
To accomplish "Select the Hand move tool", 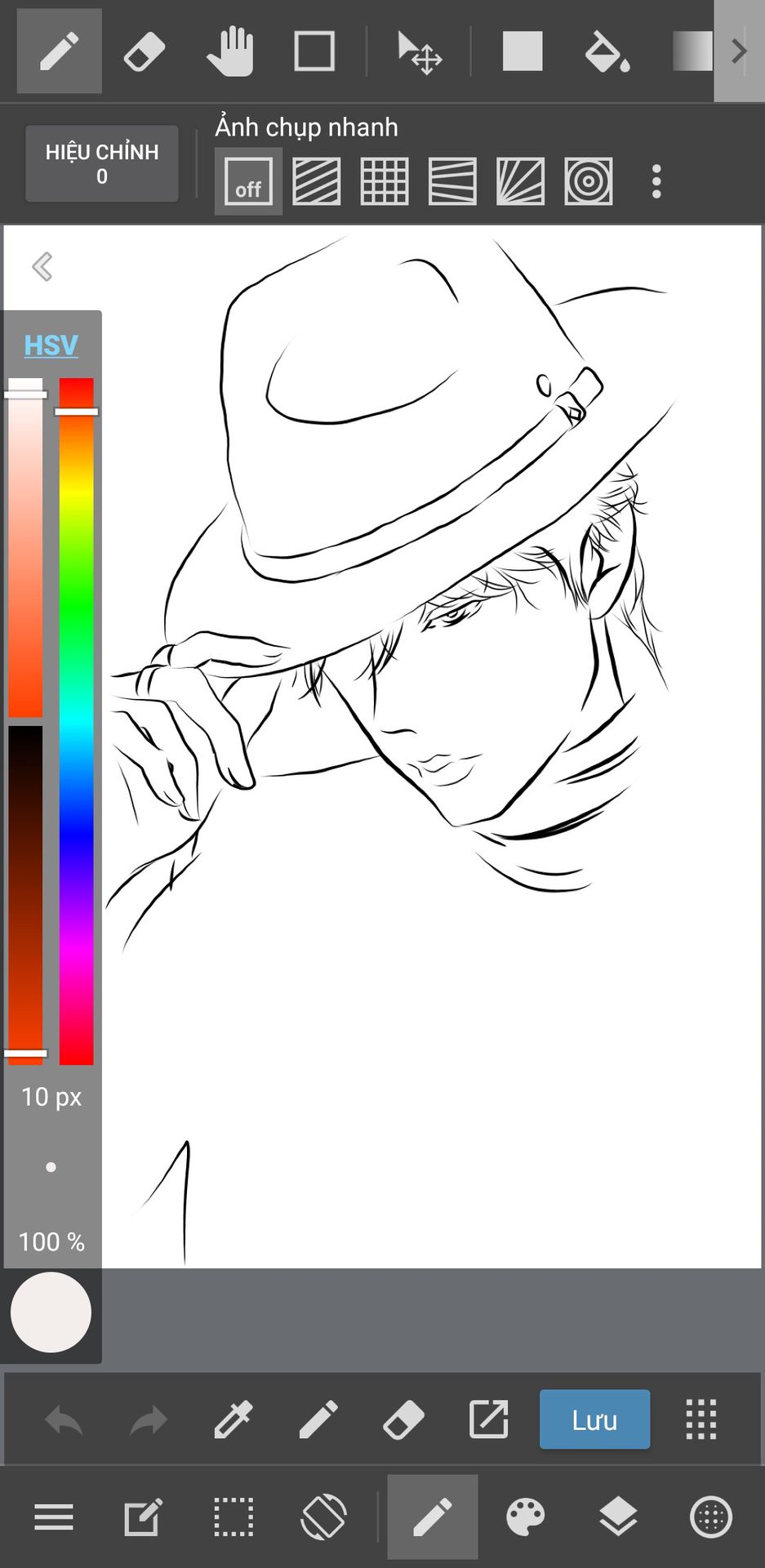I will tap(229, 51).
